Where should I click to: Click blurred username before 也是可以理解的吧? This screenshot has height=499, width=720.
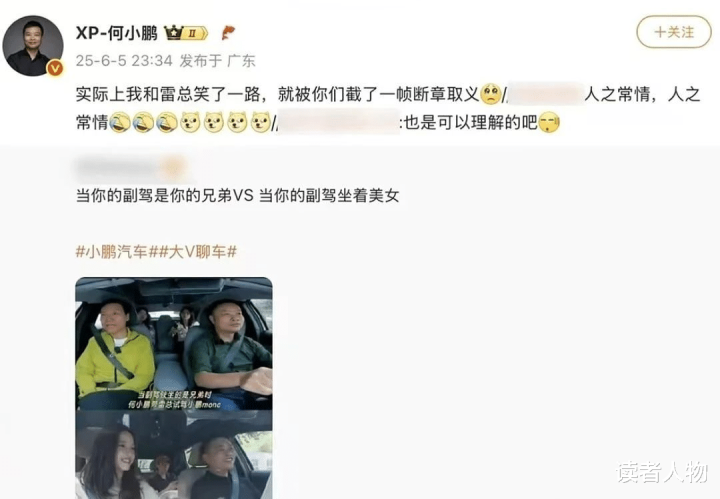[x=338, y=123]
